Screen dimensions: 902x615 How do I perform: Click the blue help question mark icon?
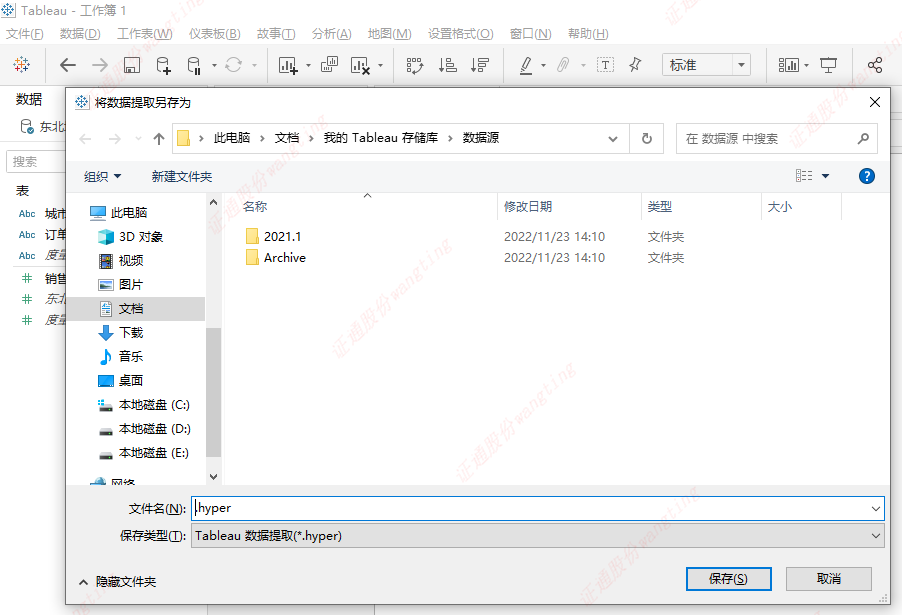[x=866, y=176]
